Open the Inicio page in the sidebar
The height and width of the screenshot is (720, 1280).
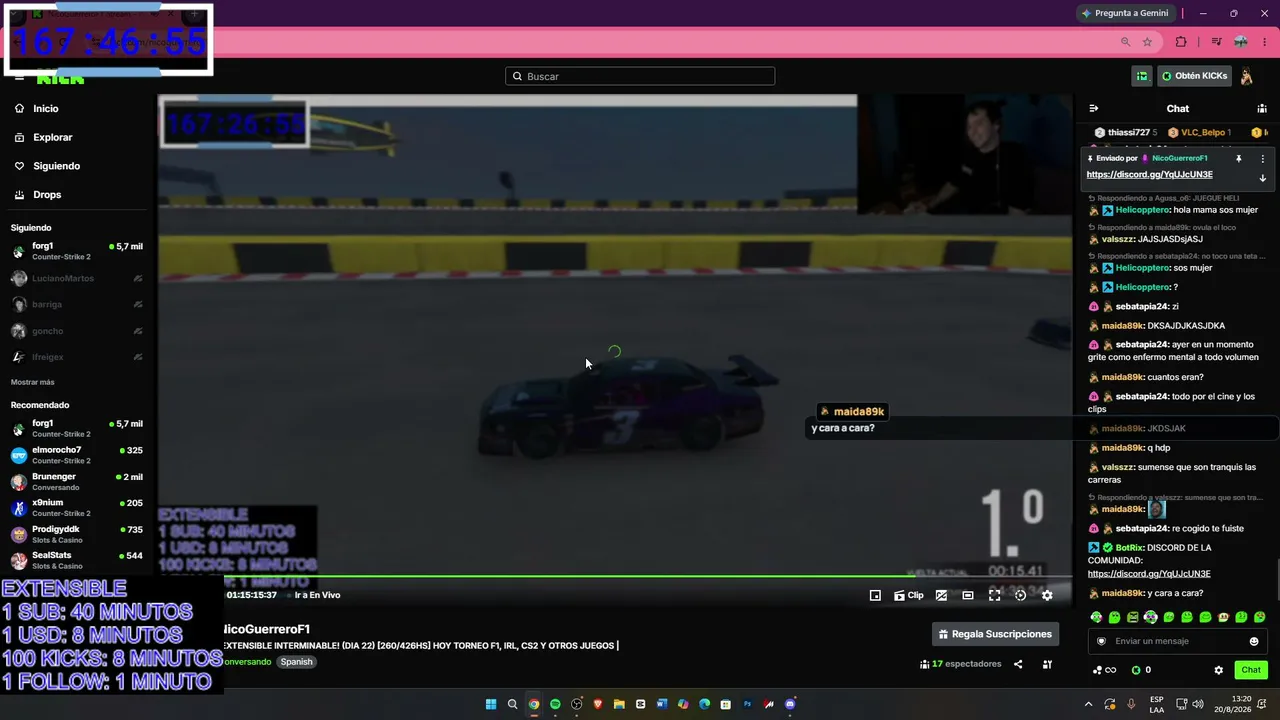click(x=37, y=108)
